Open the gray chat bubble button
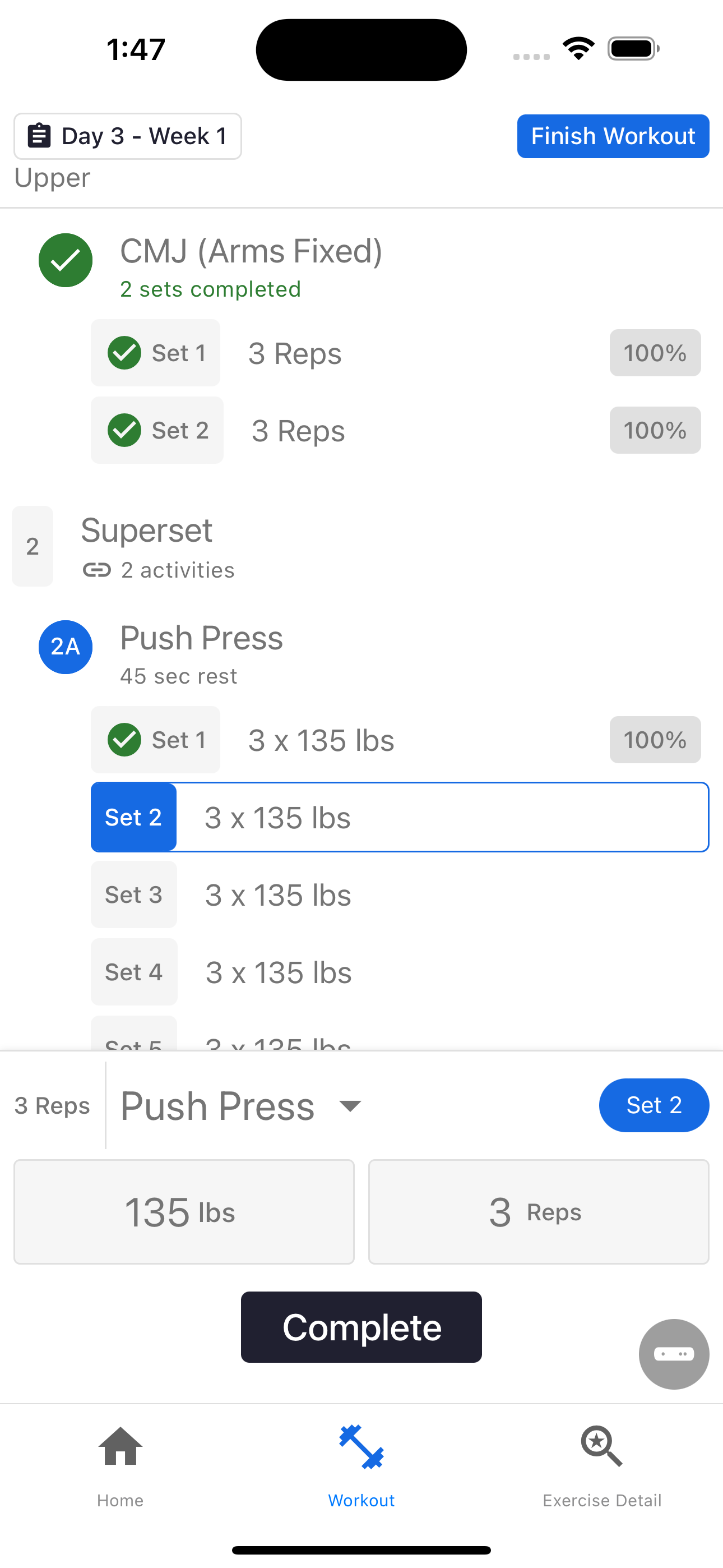The width and height of the screenshot is (723, 1568). point(674,1354)
